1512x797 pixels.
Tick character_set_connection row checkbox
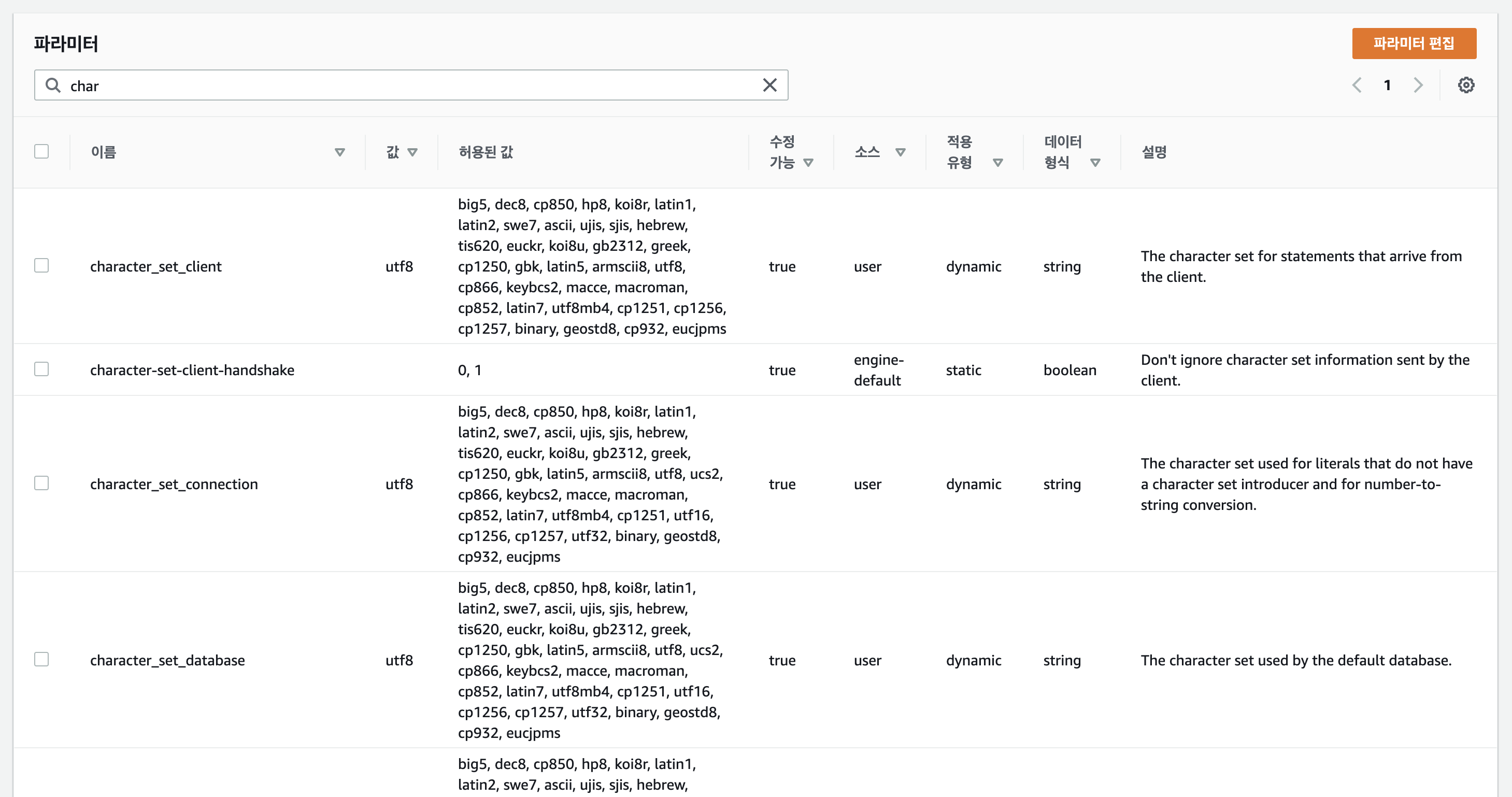[41, 483]
